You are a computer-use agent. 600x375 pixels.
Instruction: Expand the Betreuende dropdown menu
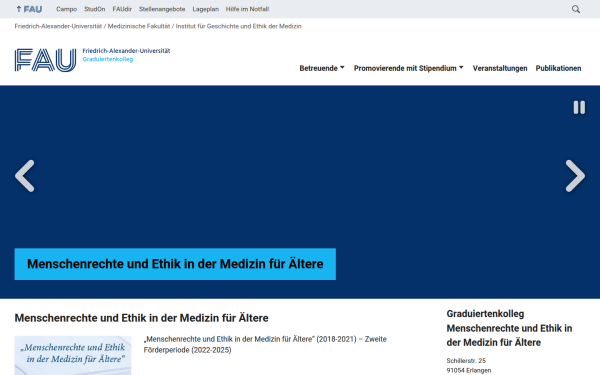point(322,68)
